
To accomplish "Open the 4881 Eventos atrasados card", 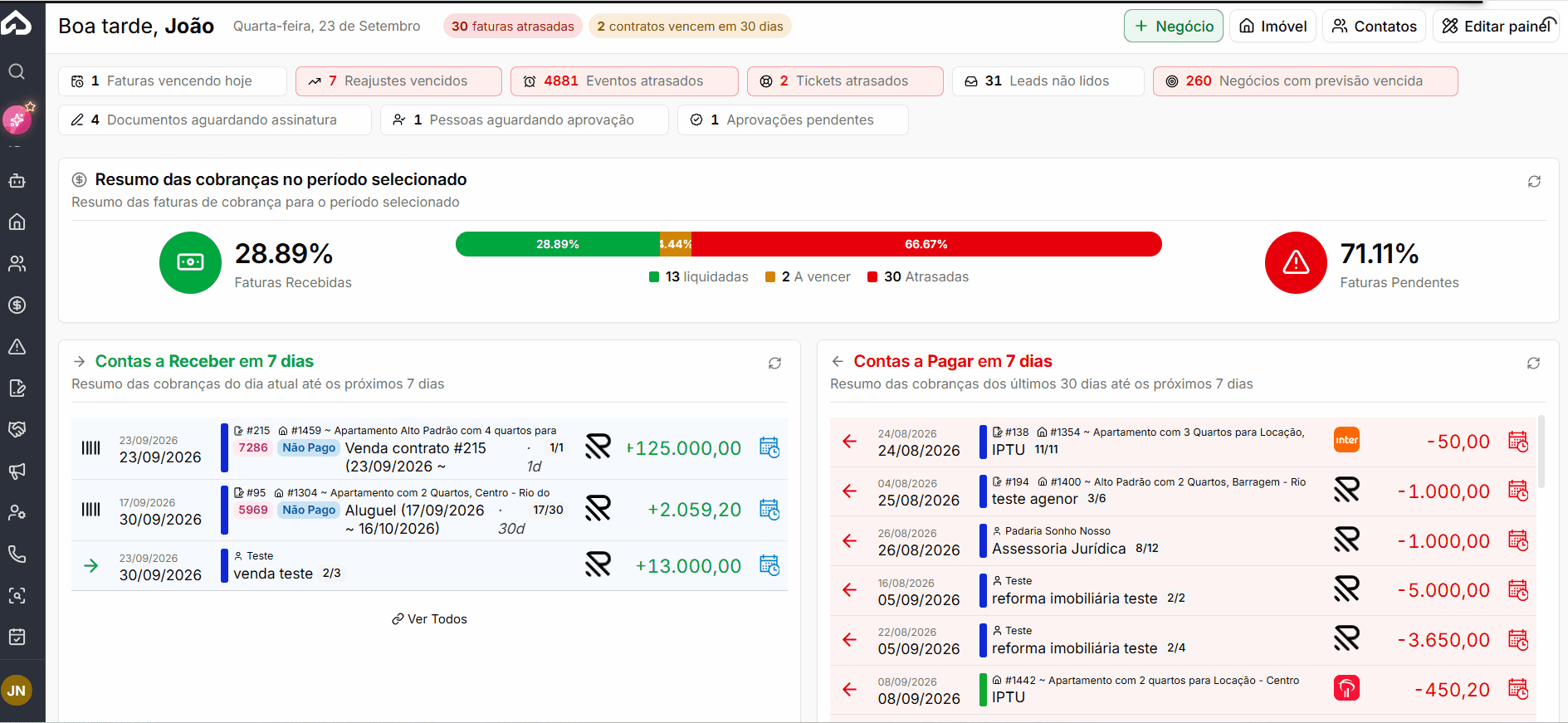I will [x=624, y=81].
